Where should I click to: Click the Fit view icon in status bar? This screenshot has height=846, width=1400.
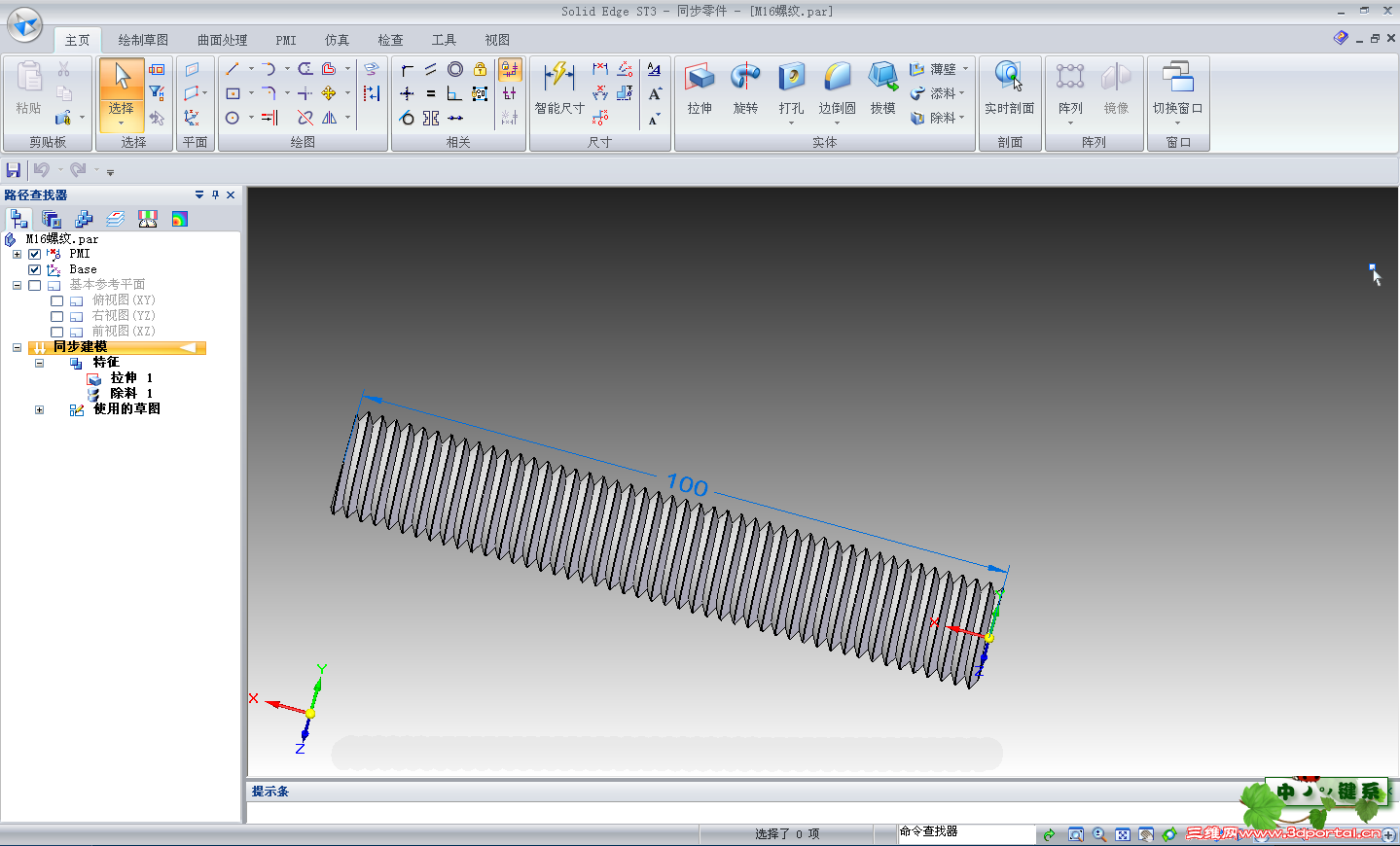[1123, 834]
